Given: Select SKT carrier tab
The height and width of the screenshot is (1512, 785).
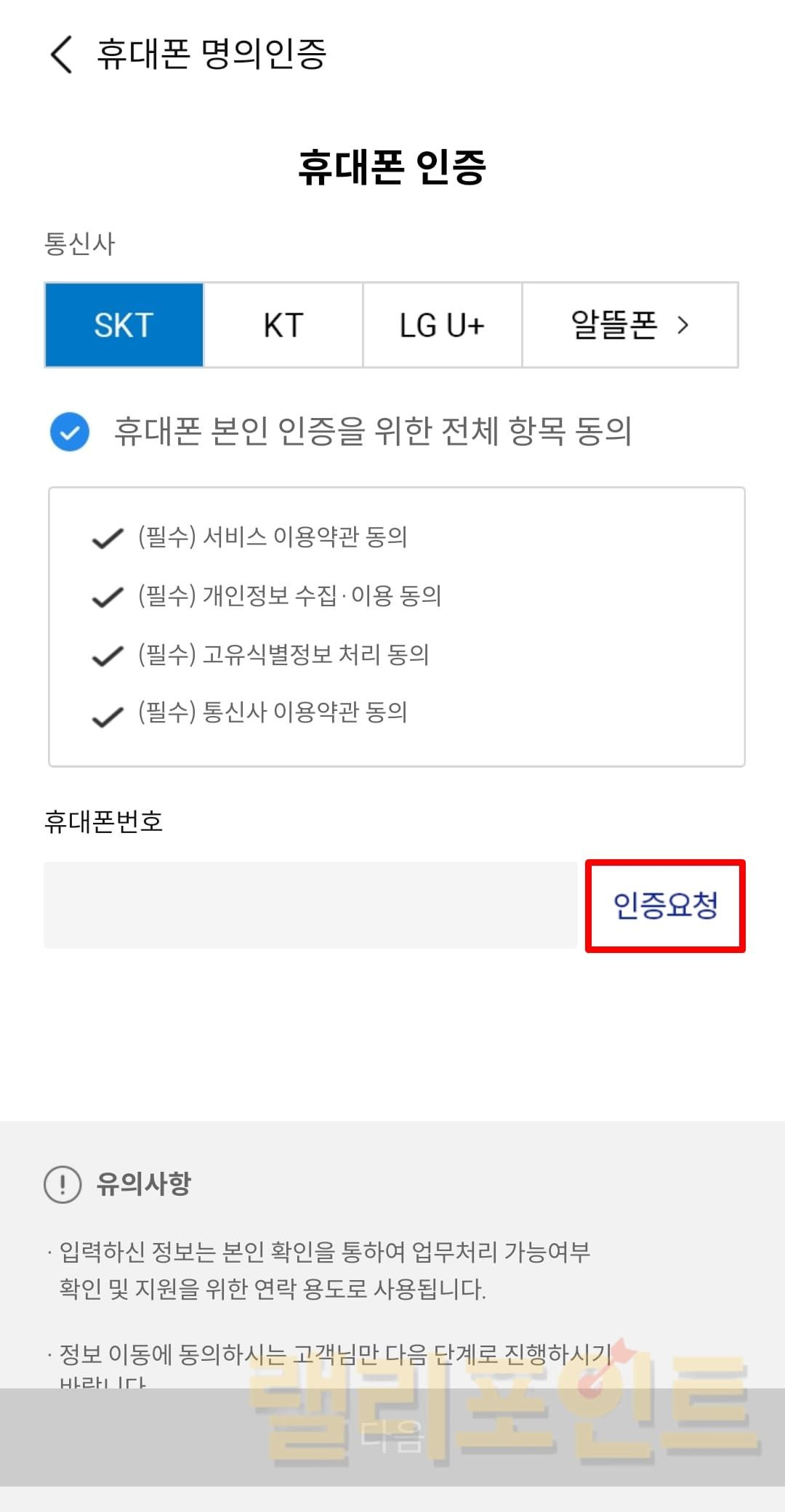Looking at the screenshot, I should pos(124,325).
